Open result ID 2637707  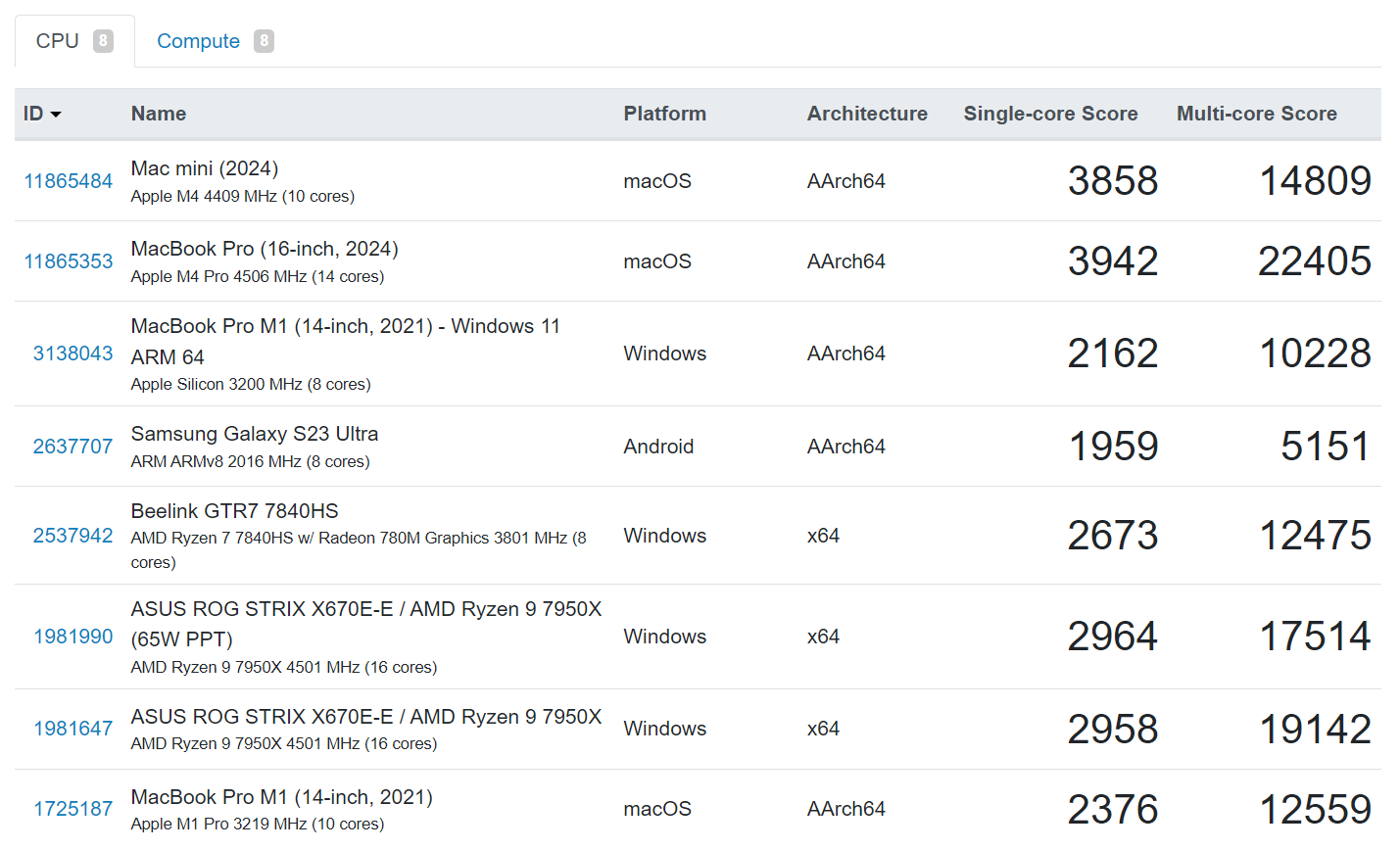73,447
